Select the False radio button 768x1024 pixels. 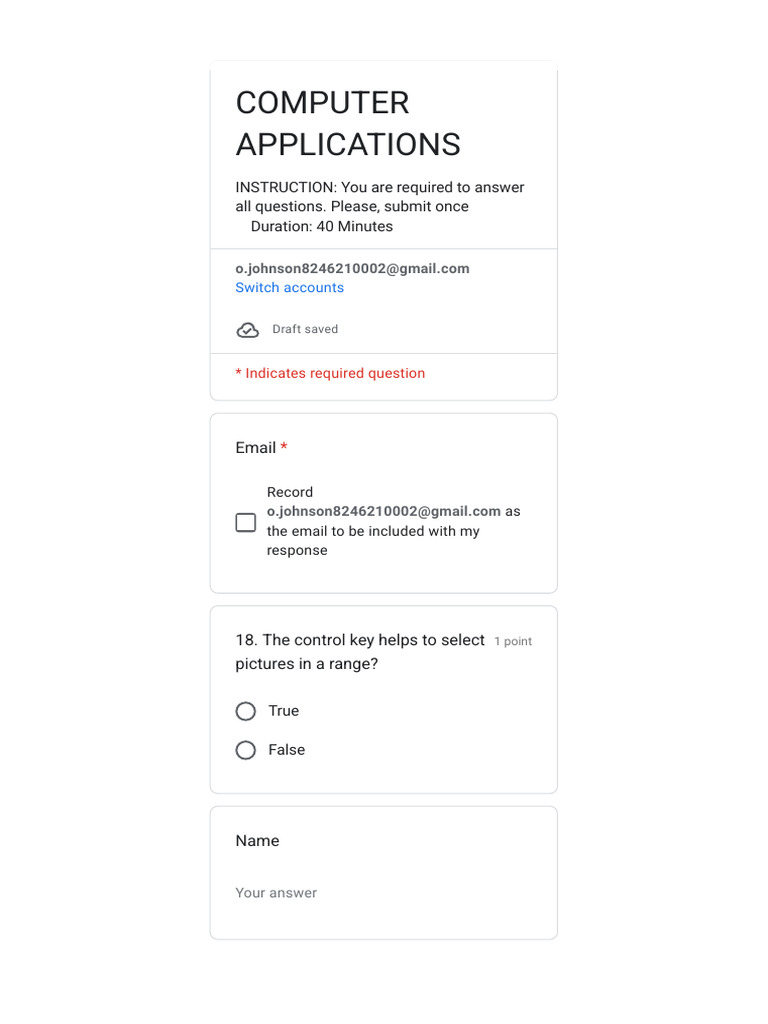pyautogui.click(x=246, y=750)
